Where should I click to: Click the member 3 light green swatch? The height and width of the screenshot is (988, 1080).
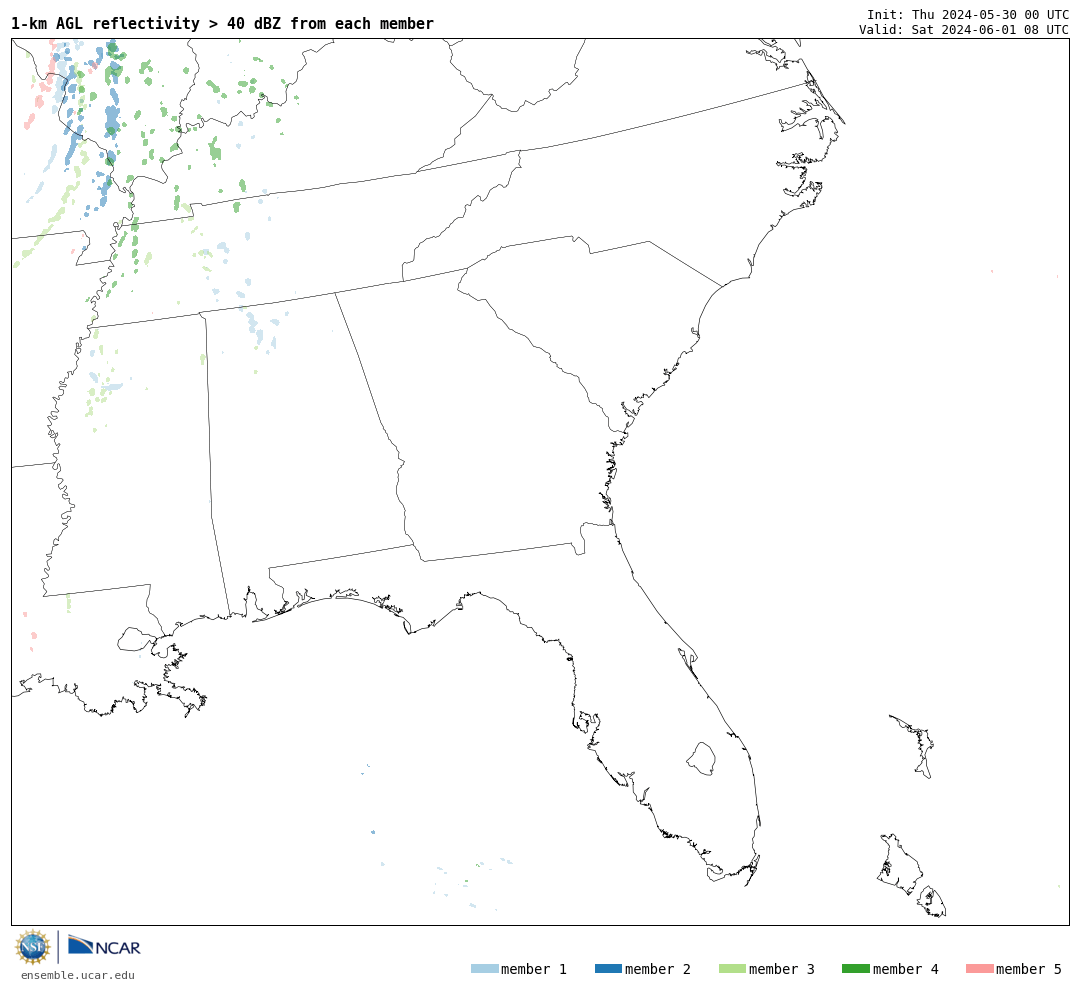[732, 968]
